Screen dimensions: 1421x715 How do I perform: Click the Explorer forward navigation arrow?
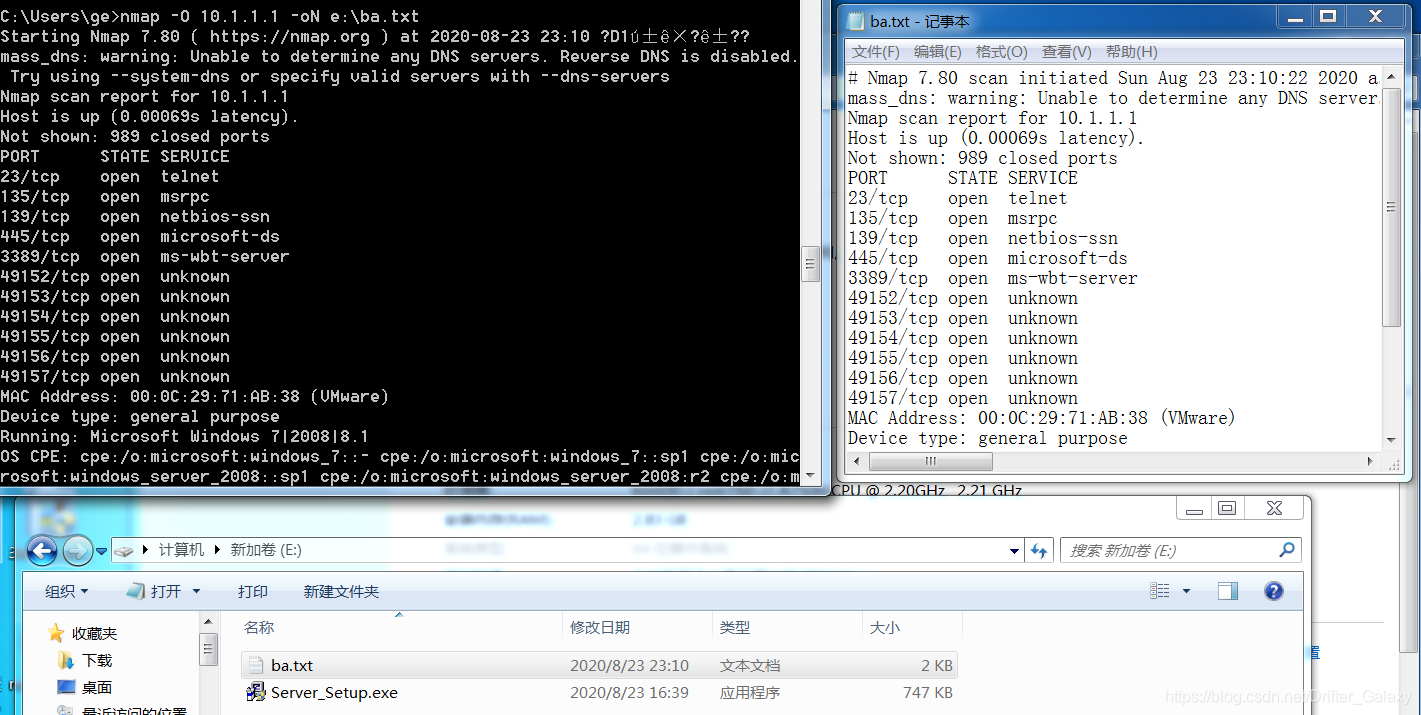(x=77, y=550)
